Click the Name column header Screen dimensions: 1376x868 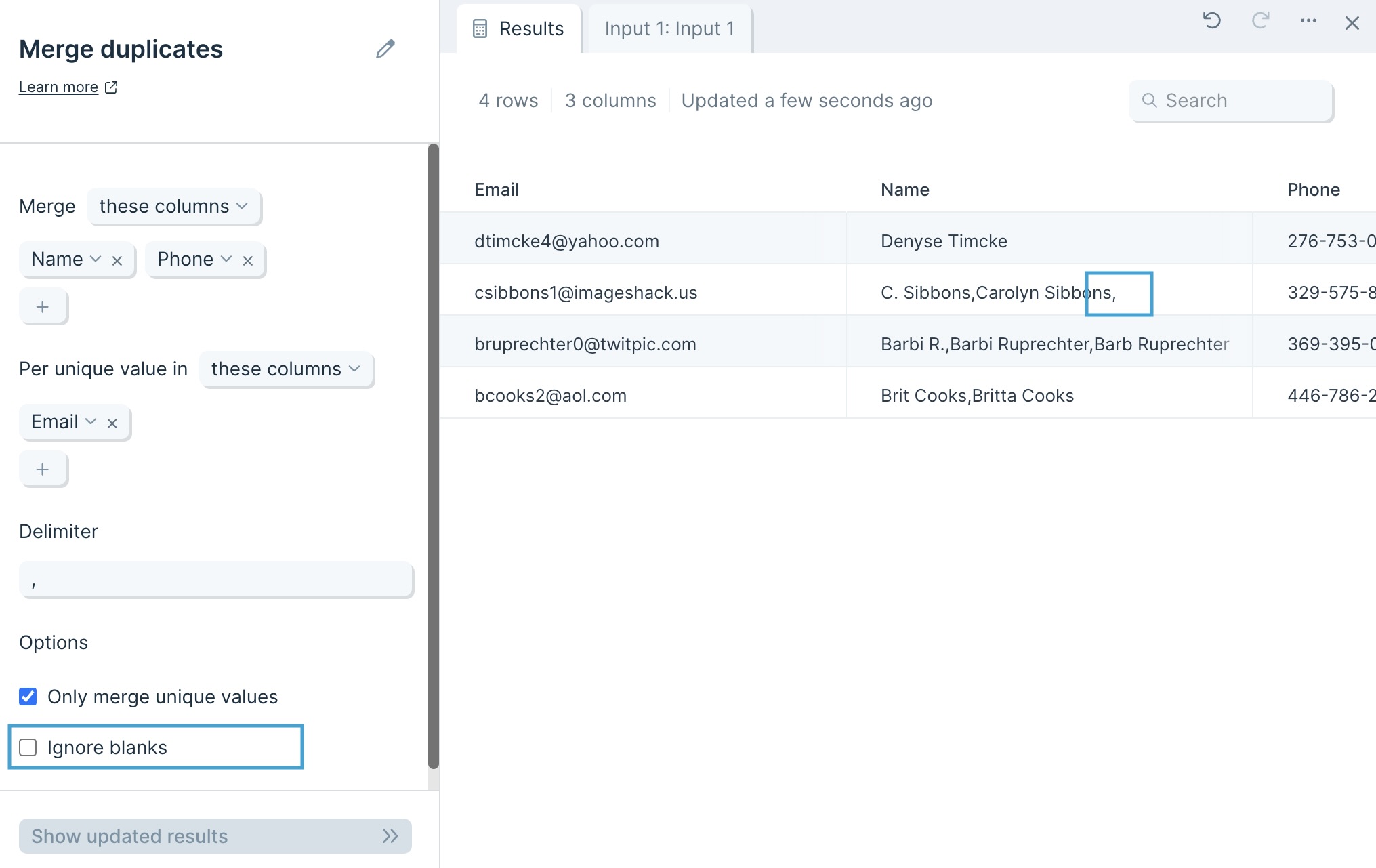coord(905,190)
